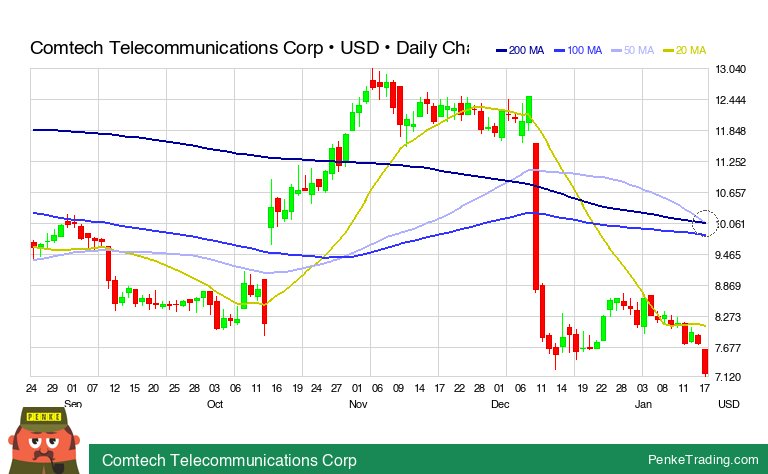This screenshot has width=768, height=474.
Task: Click the last red candlestick on date 17
Action: 705,362
